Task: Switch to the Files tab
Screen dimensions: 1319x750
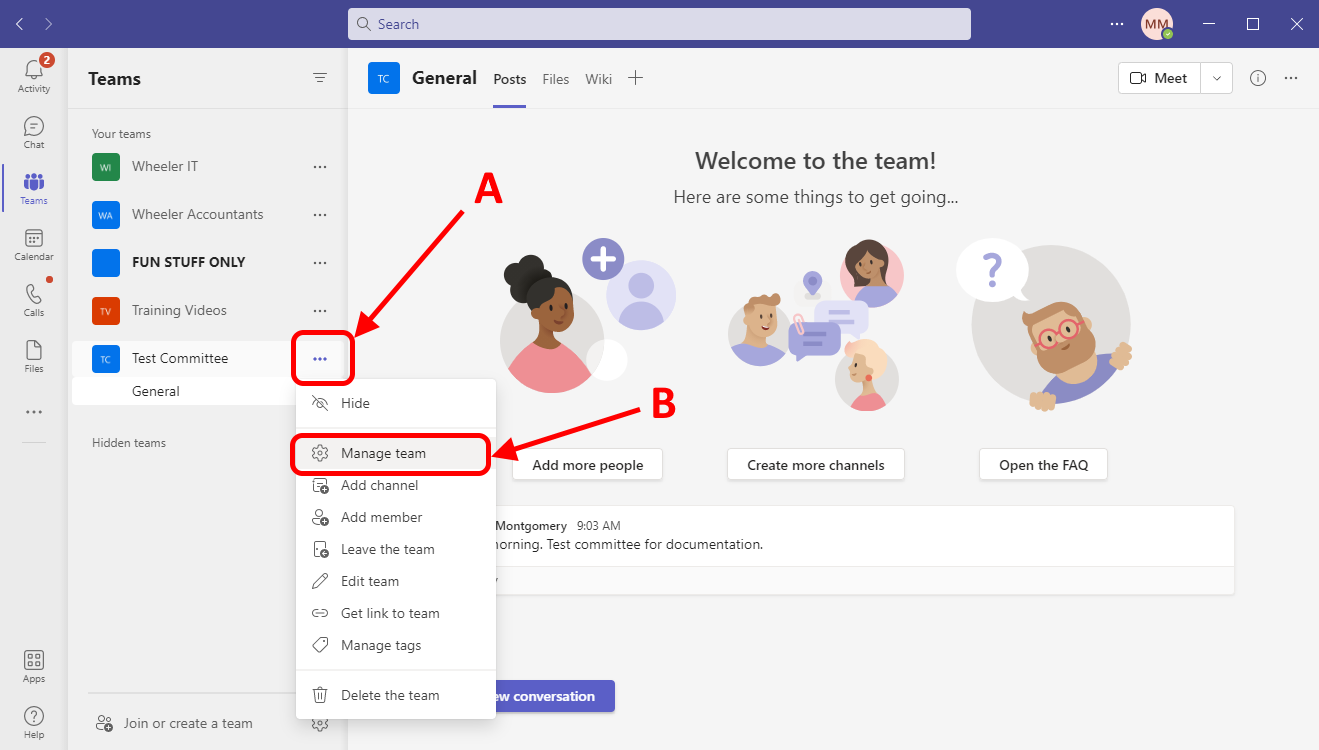Action: [556, 79]
